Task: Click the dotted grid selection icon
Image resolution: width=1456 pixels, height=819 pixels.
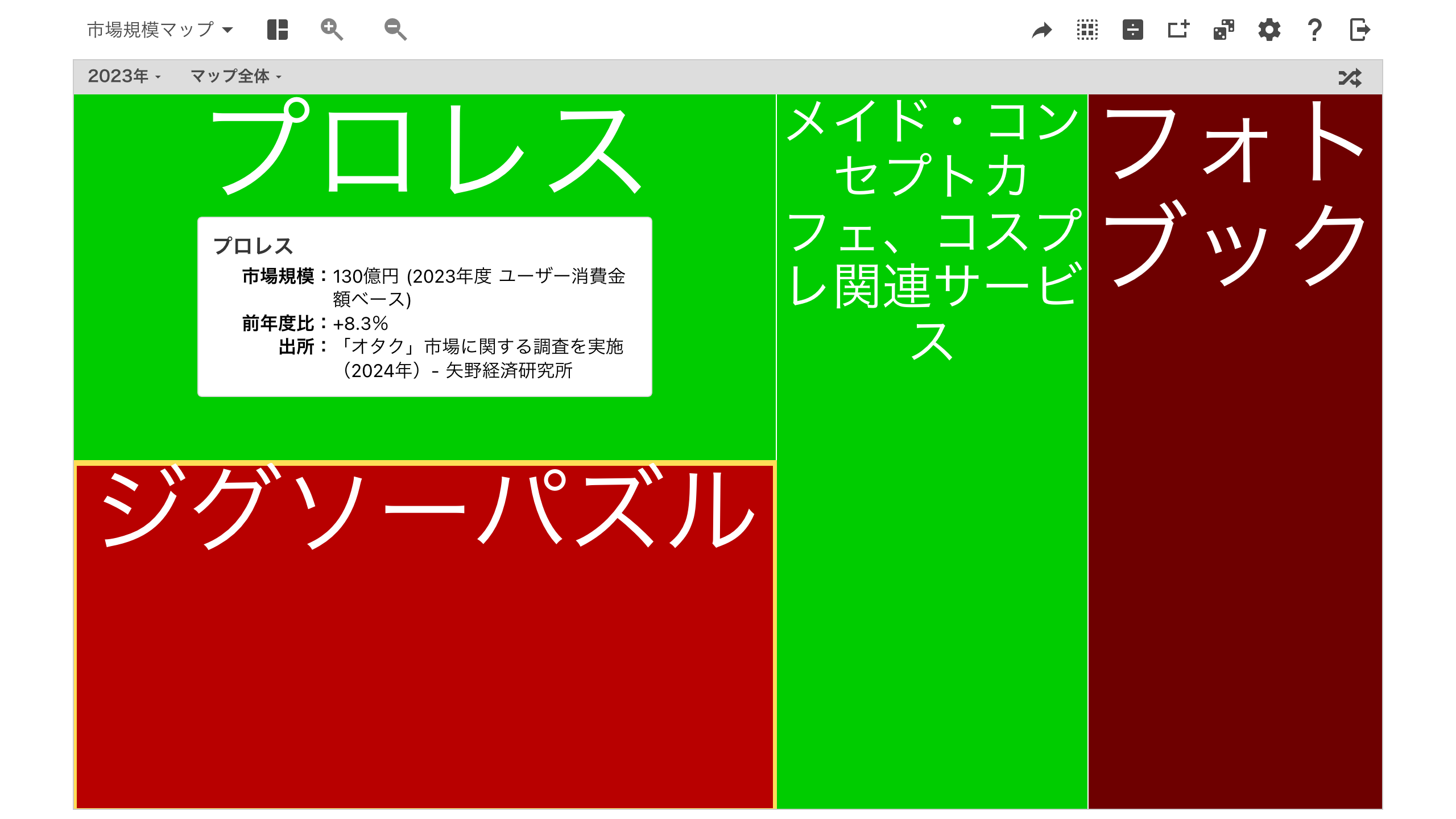Action: tap(1087, 30)
